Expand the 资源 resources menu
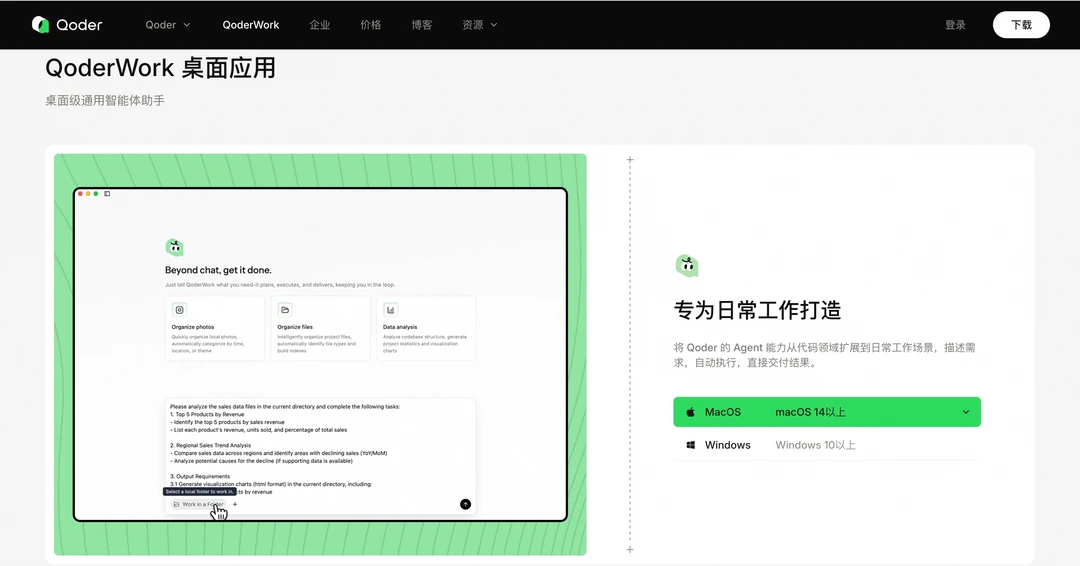The height and width of the screenshot is (566, 1080). [479, 25]
